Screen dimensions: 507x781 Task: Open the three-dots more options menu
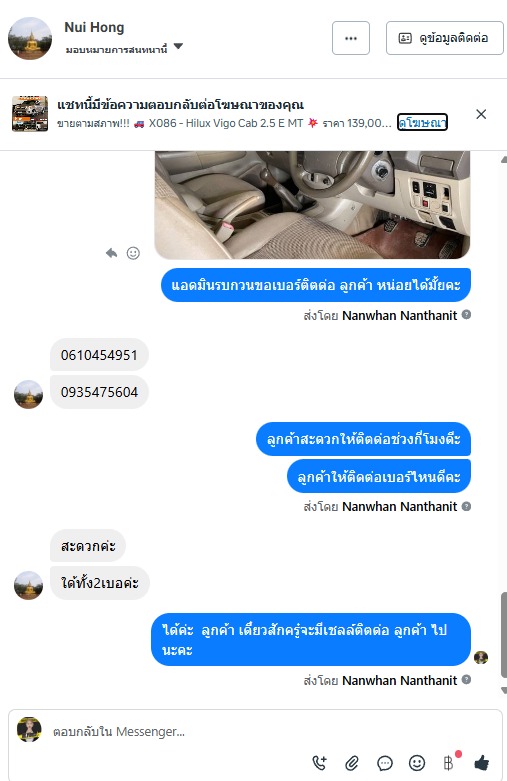[x=351, y=38]
